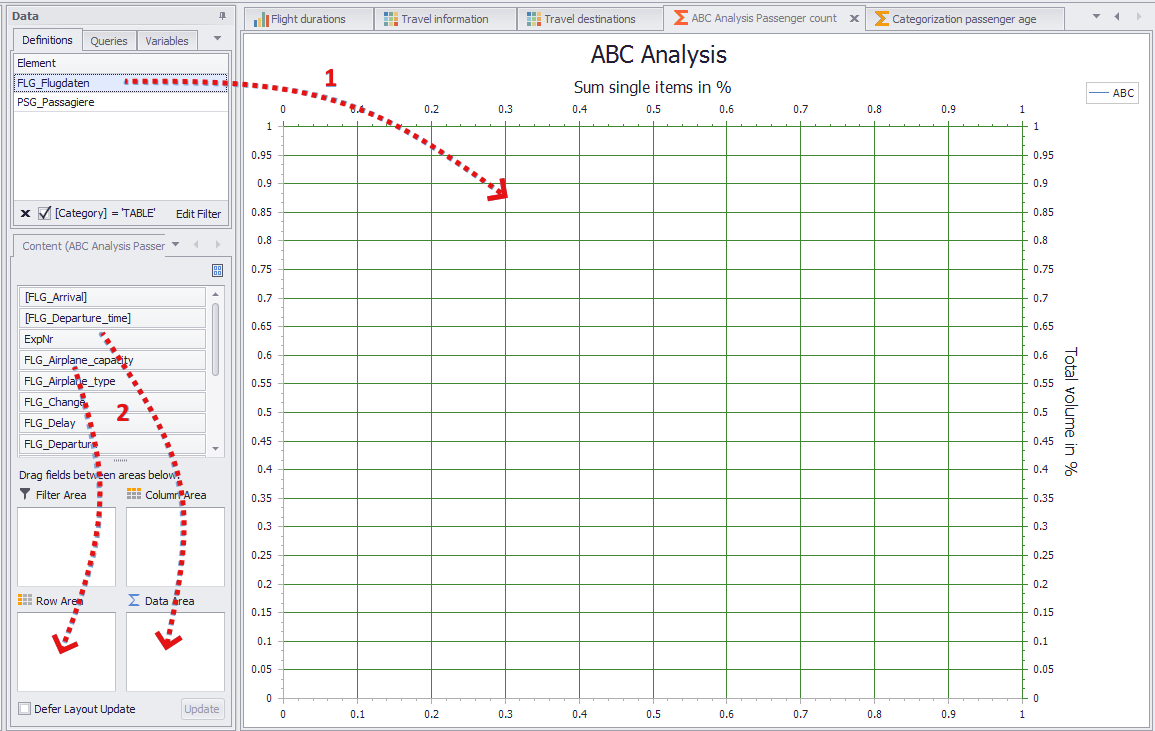1155x731 pixels.
Task: Select the FLG_Airplane_capacity field
Action: click(x=112, y=360)
